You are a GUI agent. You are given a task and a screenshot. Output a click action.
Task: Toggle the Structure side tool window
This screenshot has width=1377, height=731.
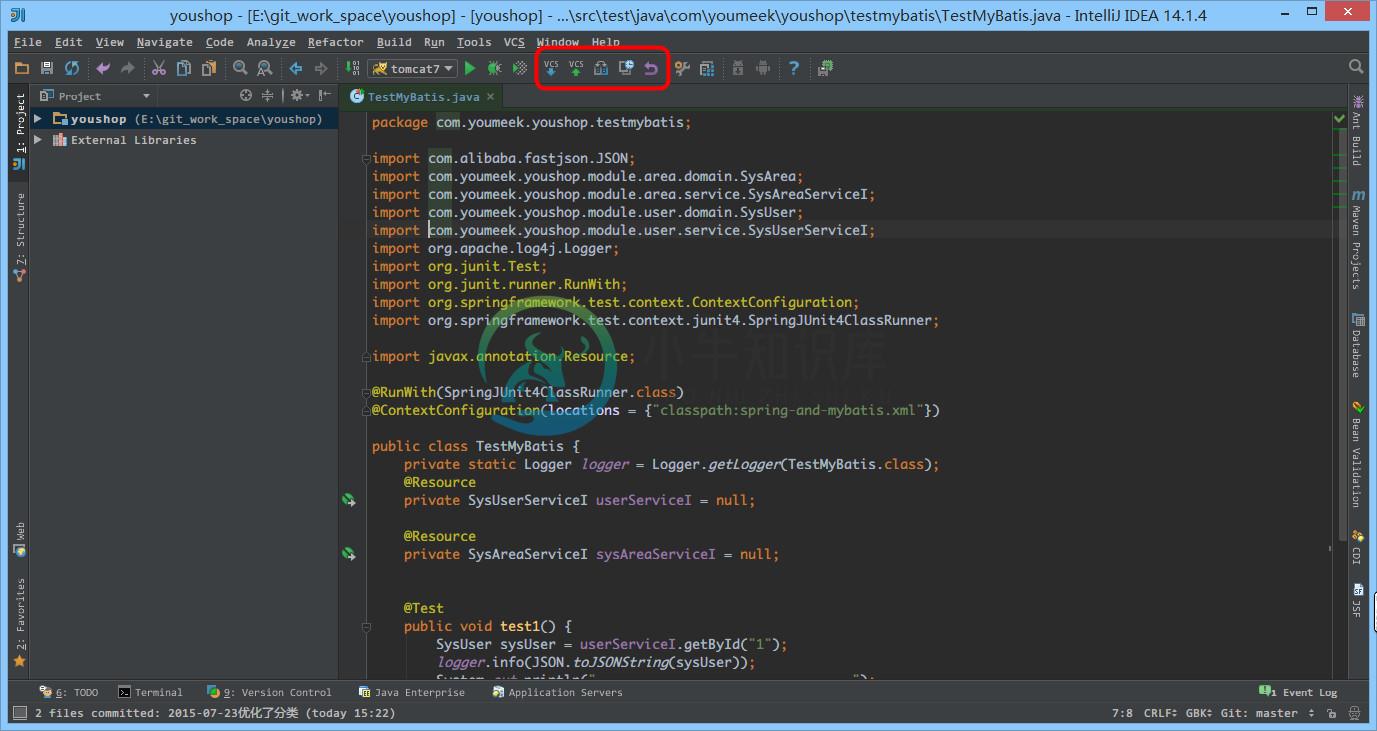click(x=19, y=237)
